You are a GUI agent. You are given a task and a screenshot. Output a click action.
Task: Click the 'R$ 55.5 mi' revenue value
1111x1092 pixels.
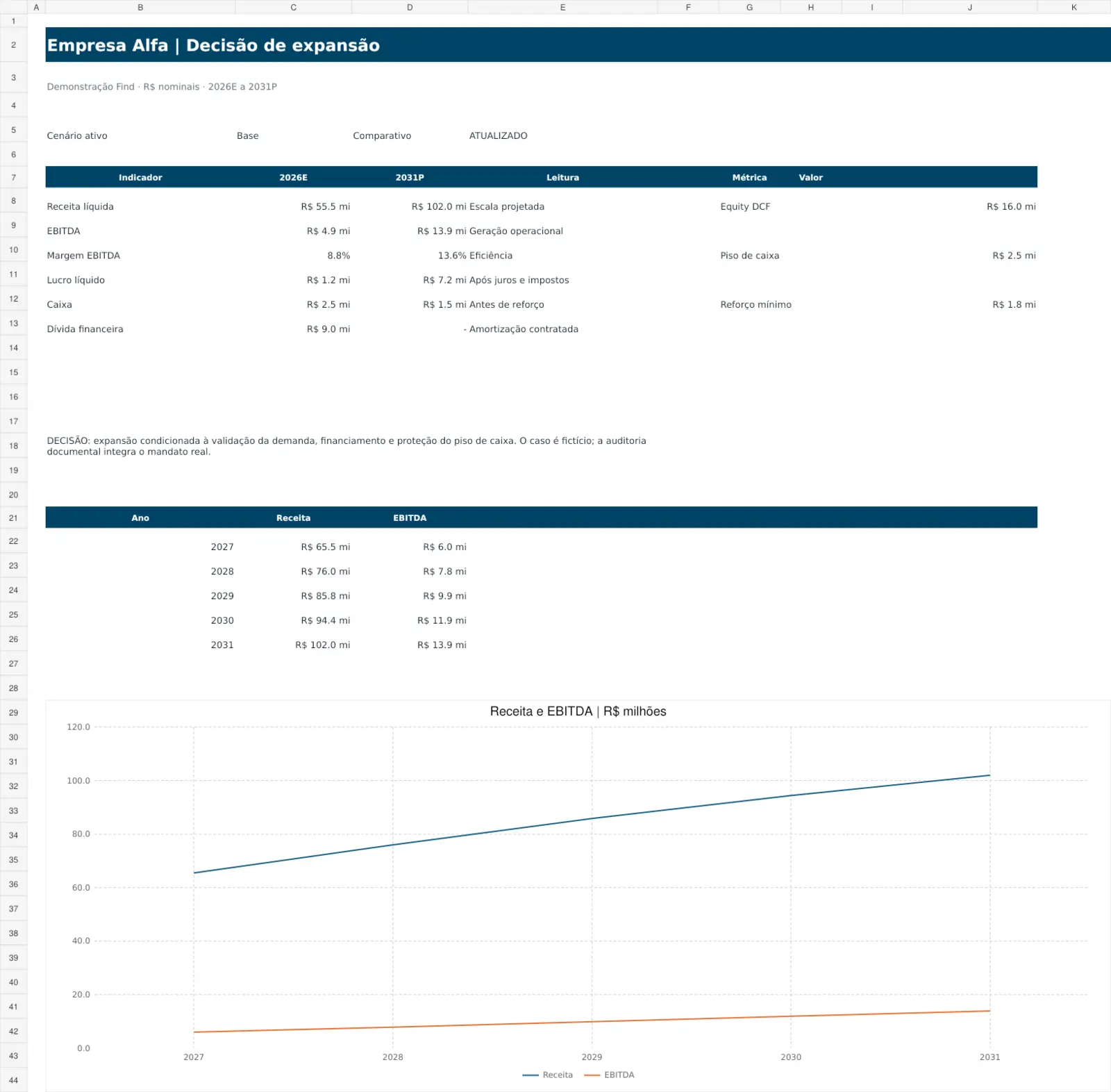click(x=326, y=206)
